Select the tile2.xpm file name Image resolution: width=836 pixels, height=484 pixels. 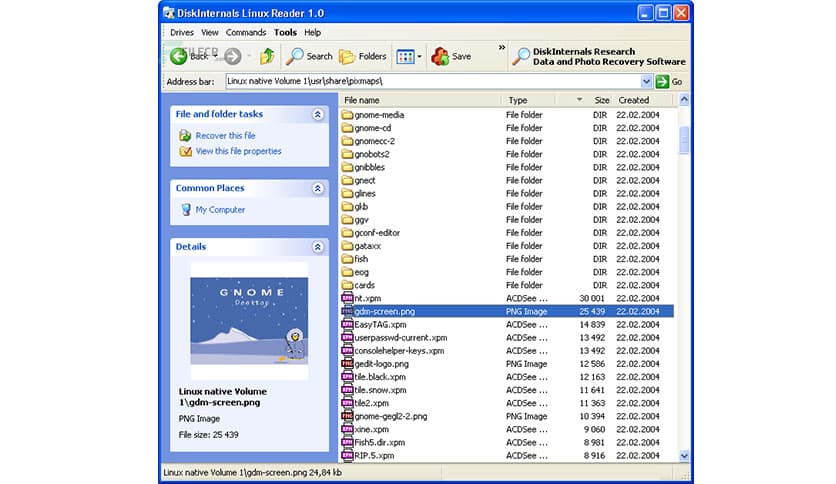coord(372,403)
